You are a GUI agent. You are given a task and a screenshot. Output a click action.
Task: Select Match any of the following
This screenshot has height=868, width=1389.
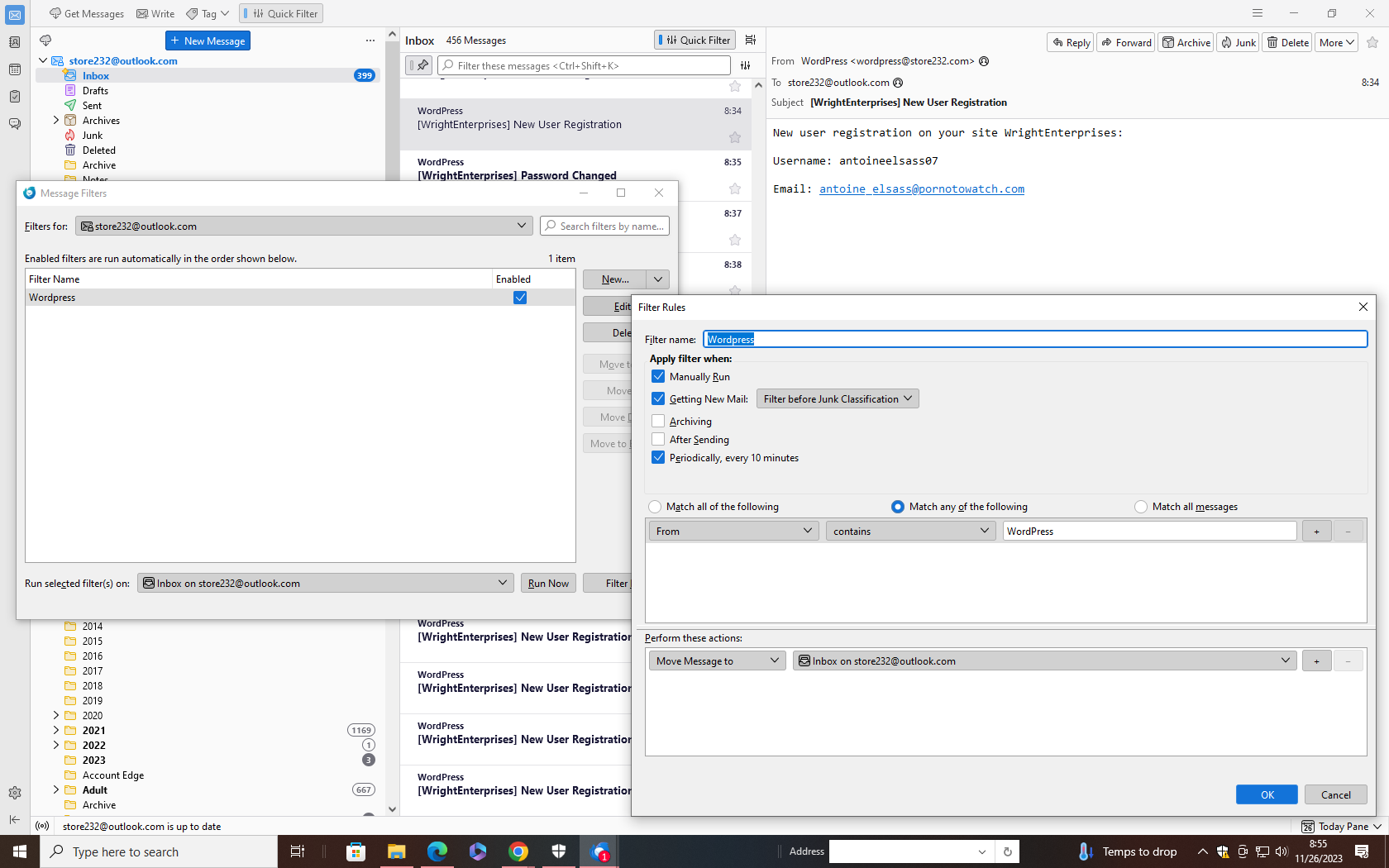pos(898,507)
